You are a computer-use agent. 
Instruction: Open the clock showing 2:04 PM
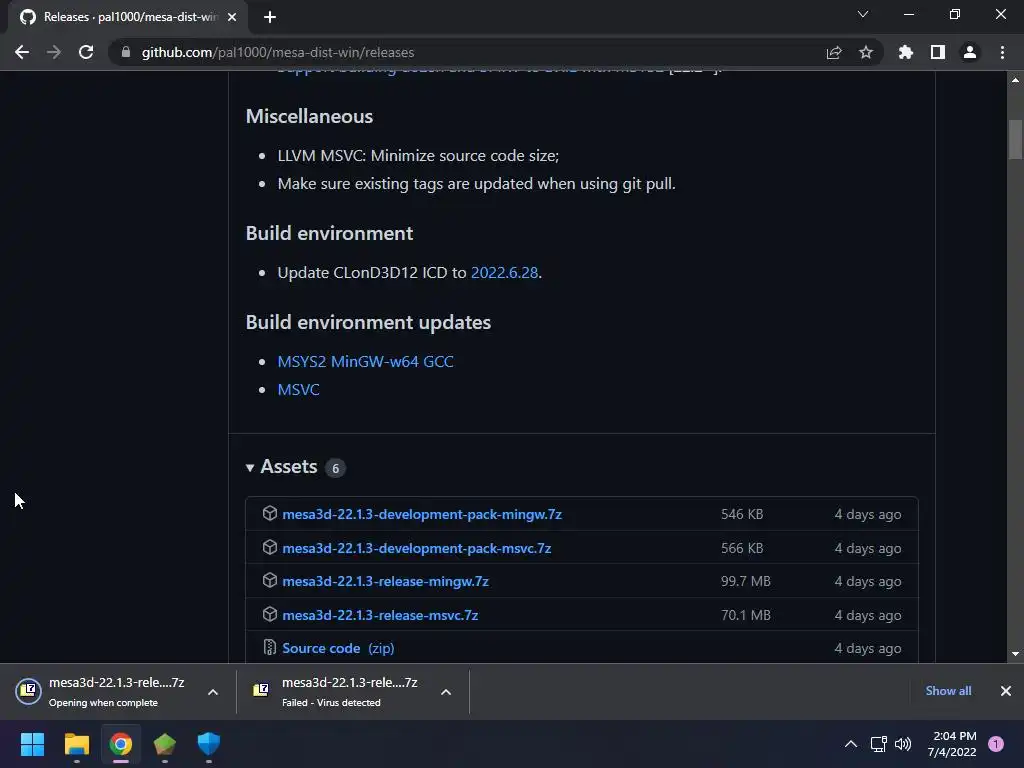click(952, 744)
